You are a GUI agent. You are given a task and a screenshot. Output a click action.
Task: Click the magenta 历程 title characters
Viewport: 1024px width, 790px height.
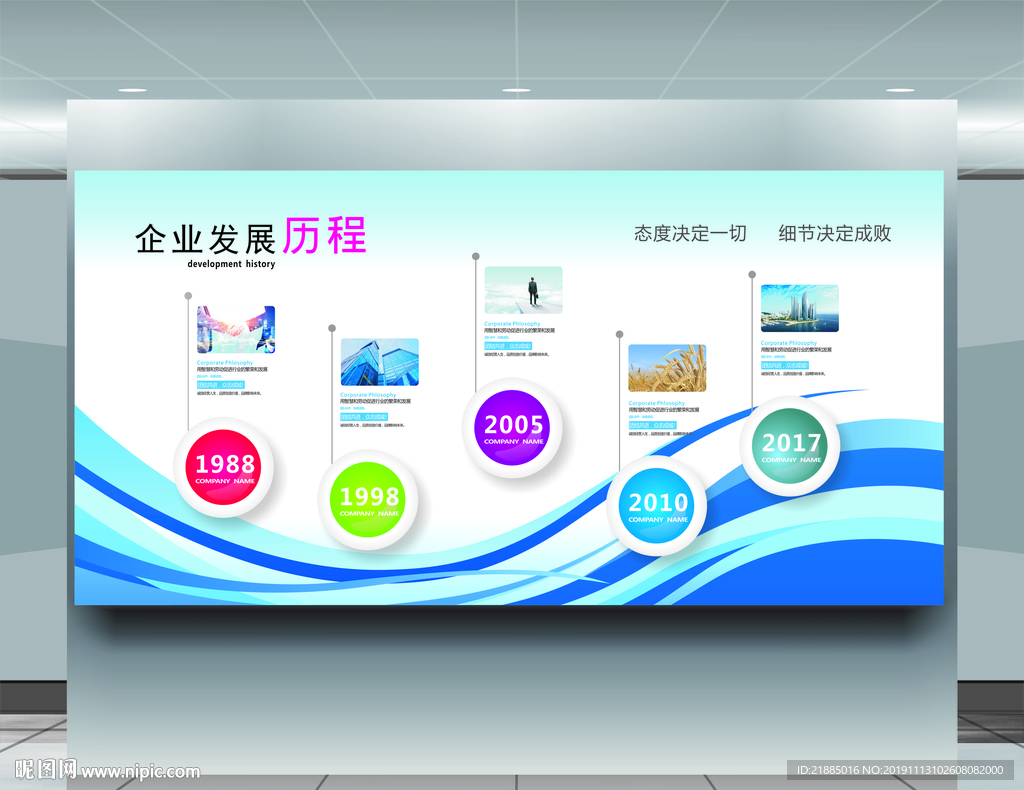(325, 235)
